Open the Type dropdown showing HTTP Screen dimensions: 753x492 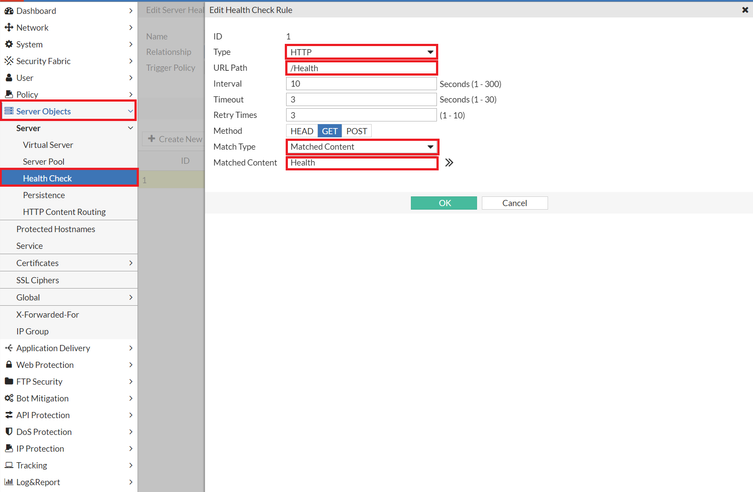(361, 52)
